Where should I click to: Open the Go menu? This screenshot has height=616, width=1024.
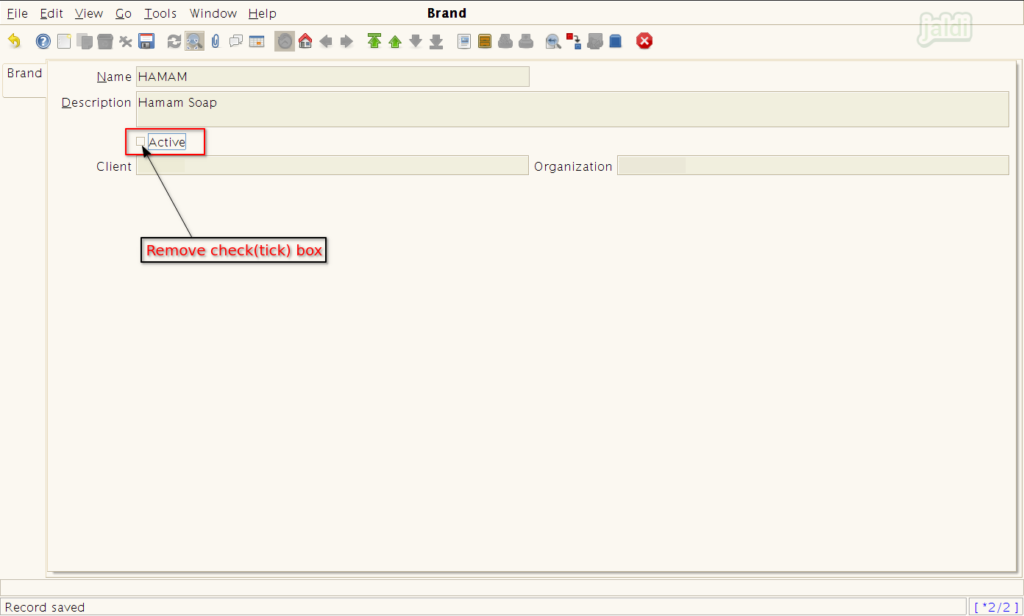(x=123, y=13)
